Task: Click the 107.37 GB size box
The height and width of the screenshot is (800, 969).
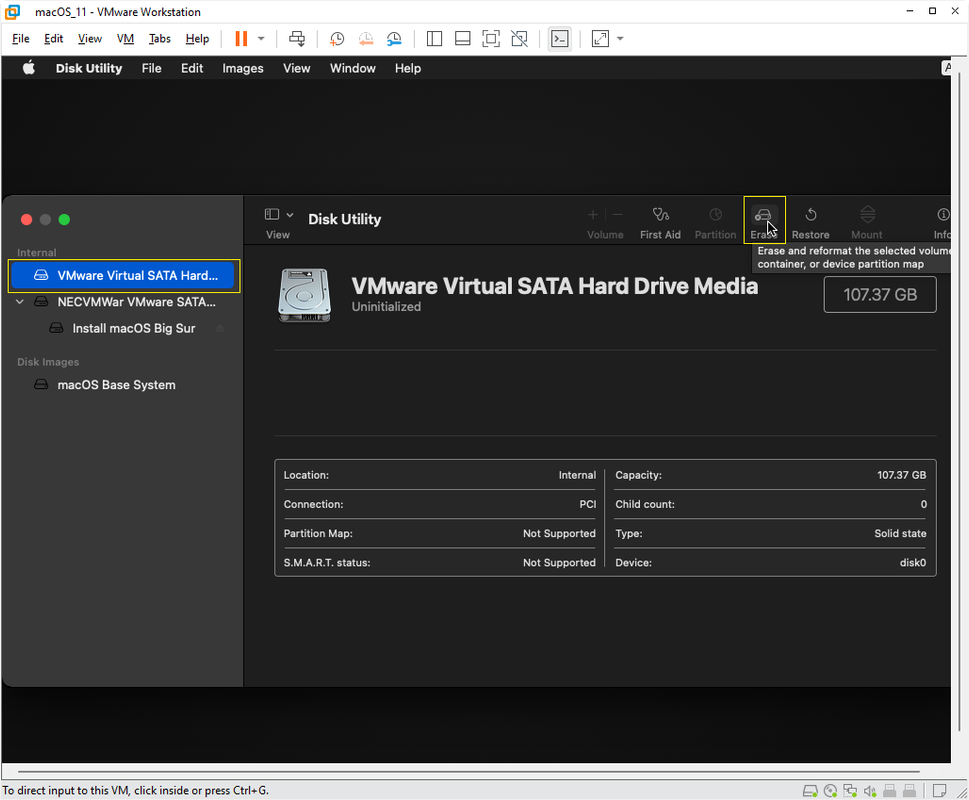Action: pos(880,295)
